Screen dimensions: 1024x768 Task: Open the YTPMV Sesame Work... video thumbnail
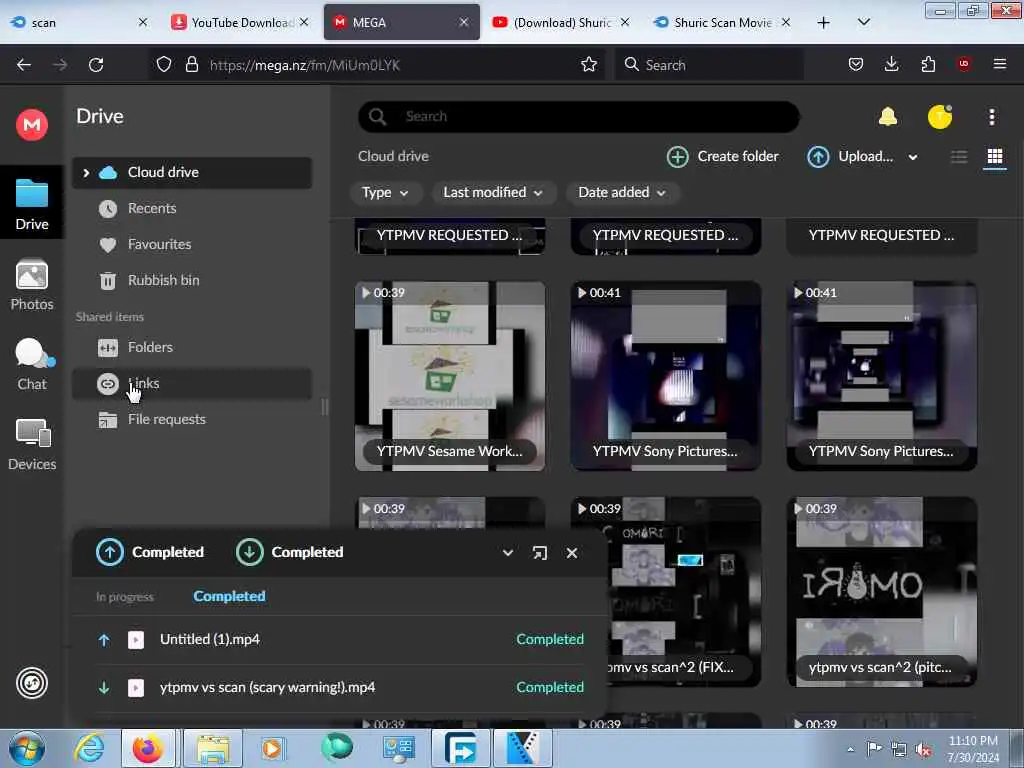pos(450,376)
